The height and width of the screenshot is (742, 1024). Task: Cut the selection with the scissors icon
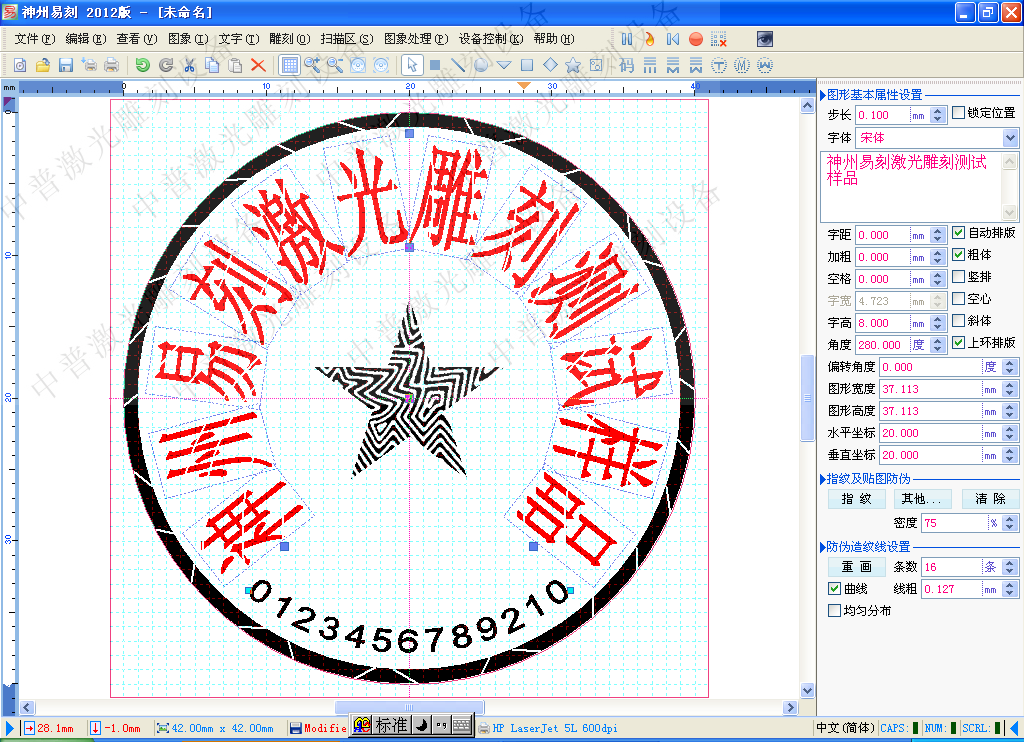coord(189,65)
